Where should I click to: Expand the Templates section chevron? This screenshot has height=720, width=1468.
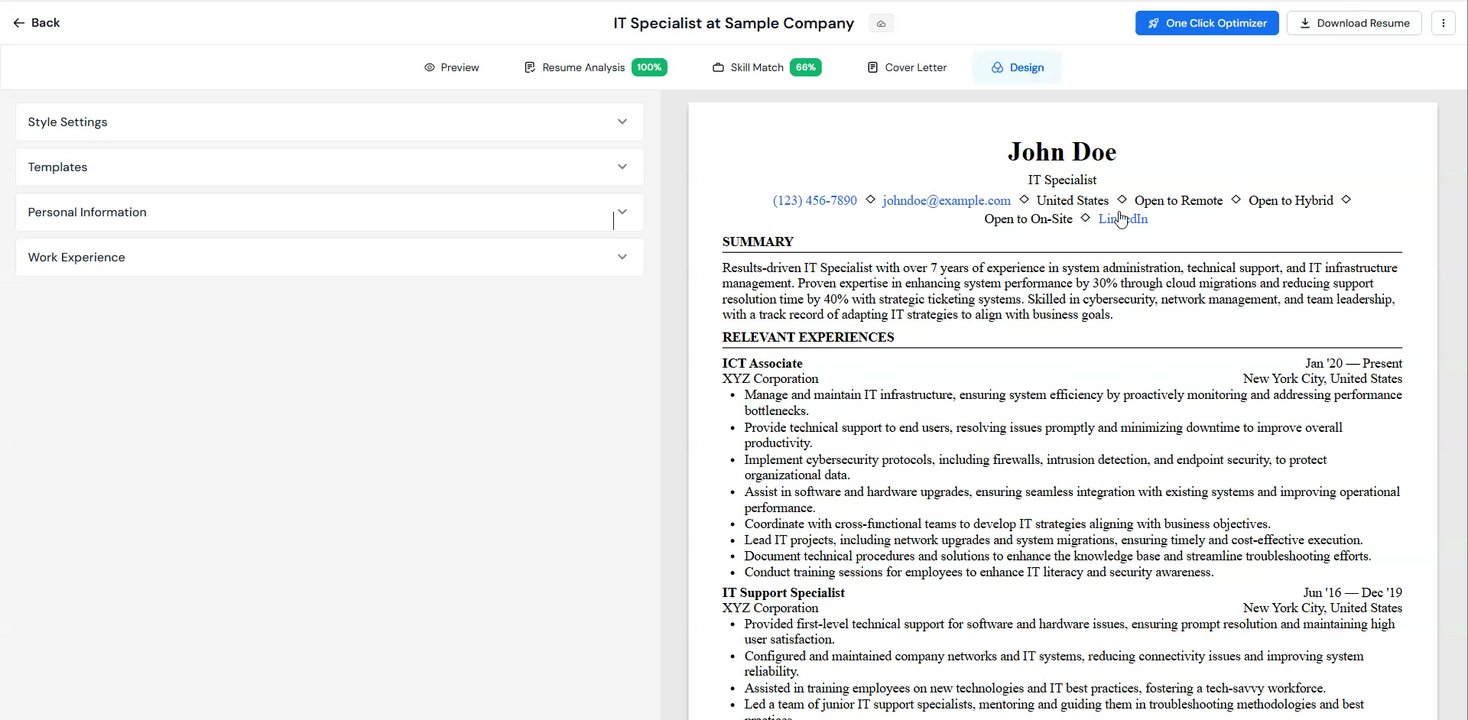coord(622,167)
